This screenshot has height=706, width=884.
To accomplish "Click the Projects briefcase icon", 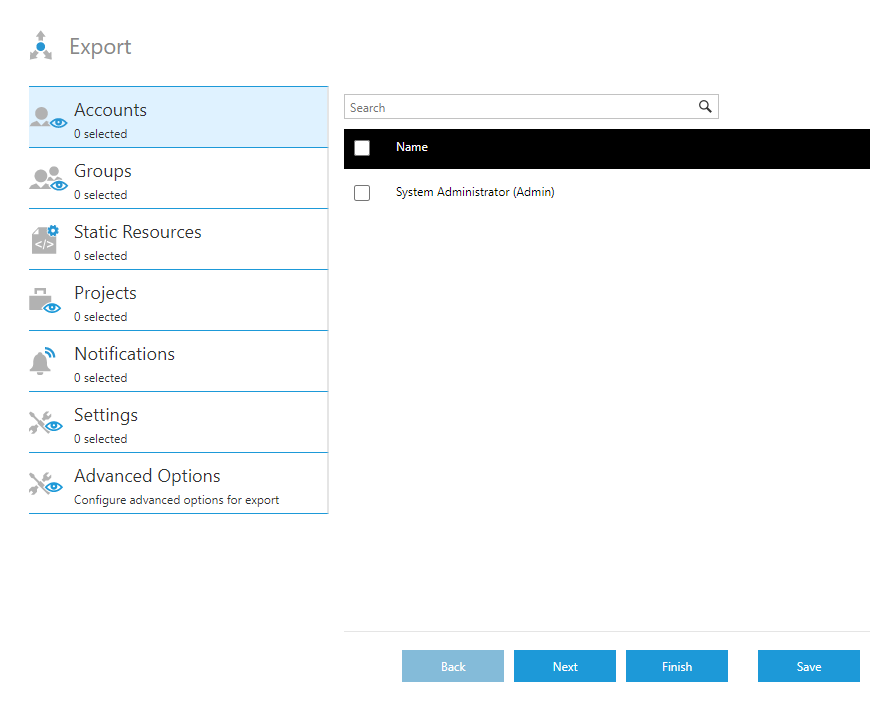I will click(x=45, y=301).
